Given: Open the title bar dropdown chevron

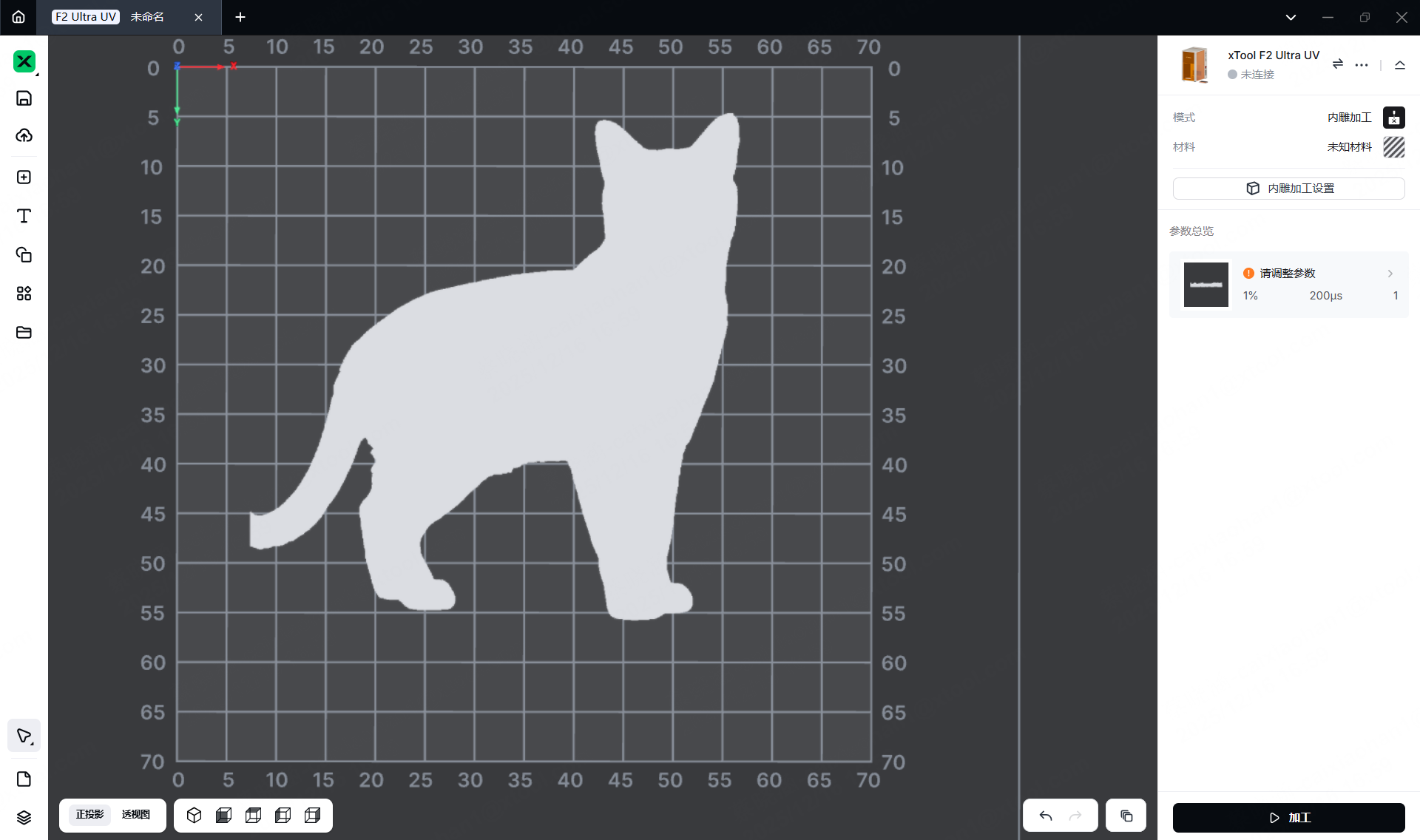Looking at the screenshot, I should 1291,17.
